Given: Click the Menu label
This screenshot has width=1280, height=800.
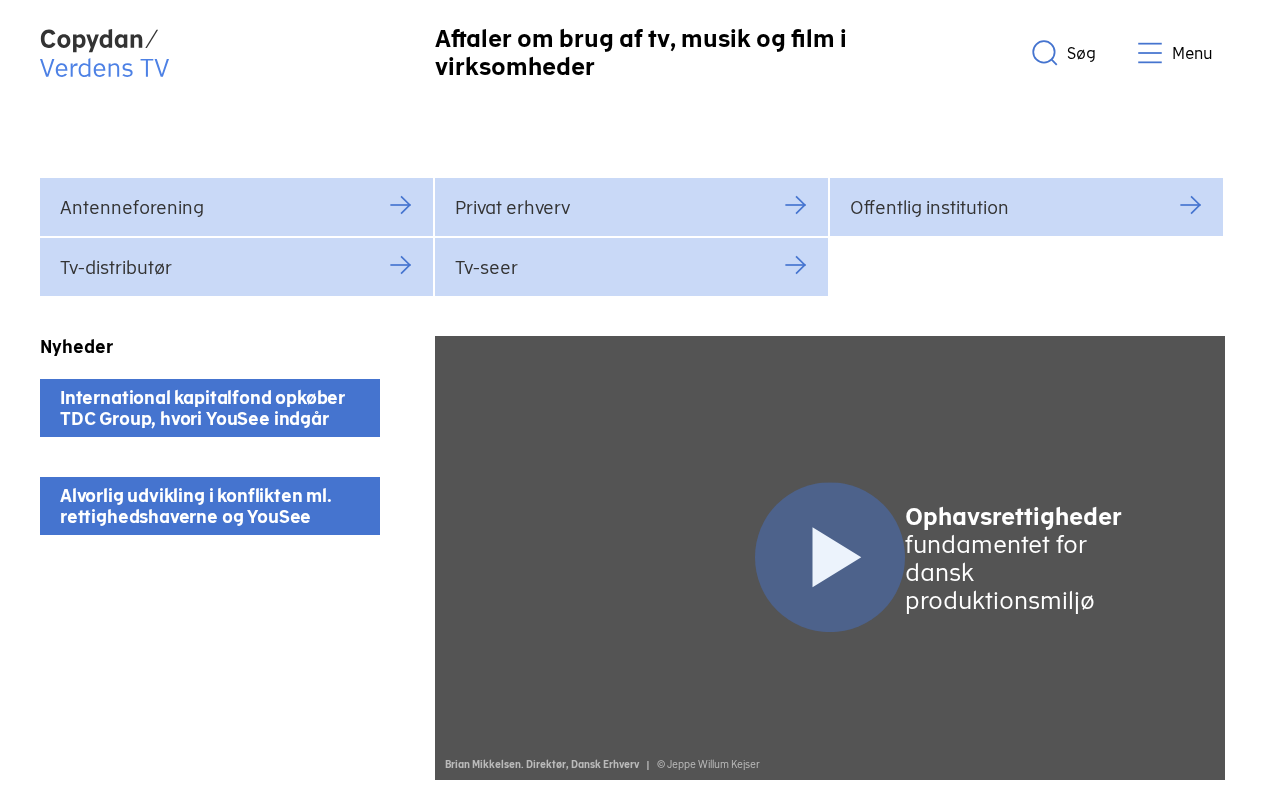Looking at the screenshot, I should [1192, 54].
